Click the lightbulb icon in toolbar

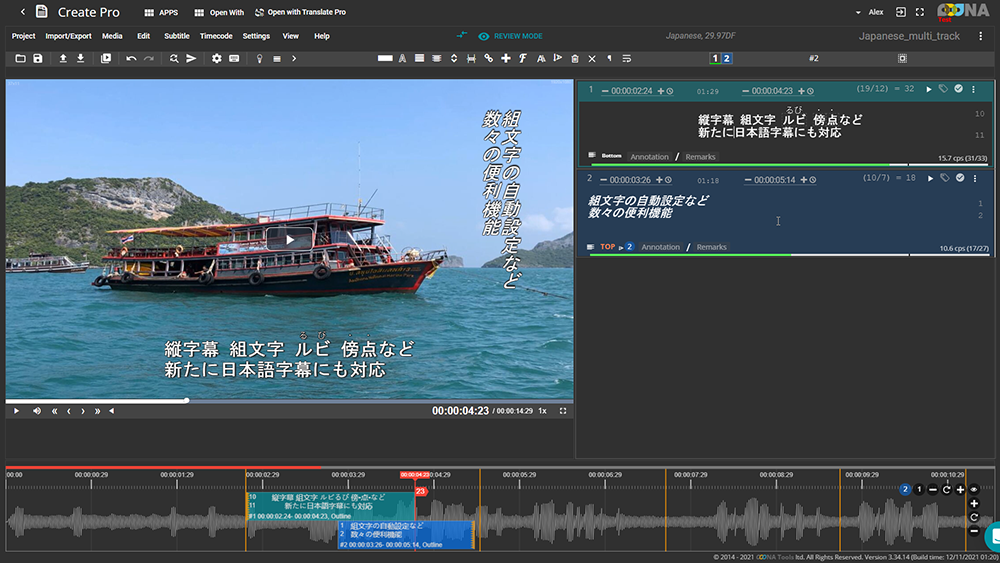(259, 59)
